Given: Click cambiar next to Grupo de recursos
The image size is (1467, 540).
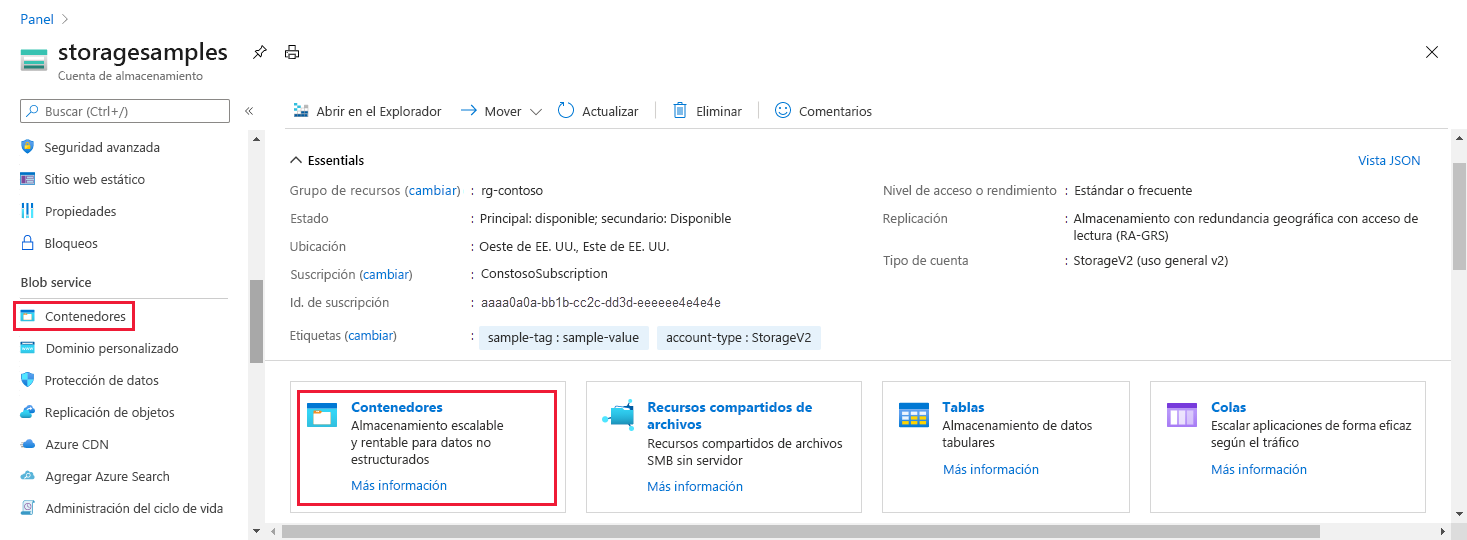Looking at the screenshot, I should (432, 190).
